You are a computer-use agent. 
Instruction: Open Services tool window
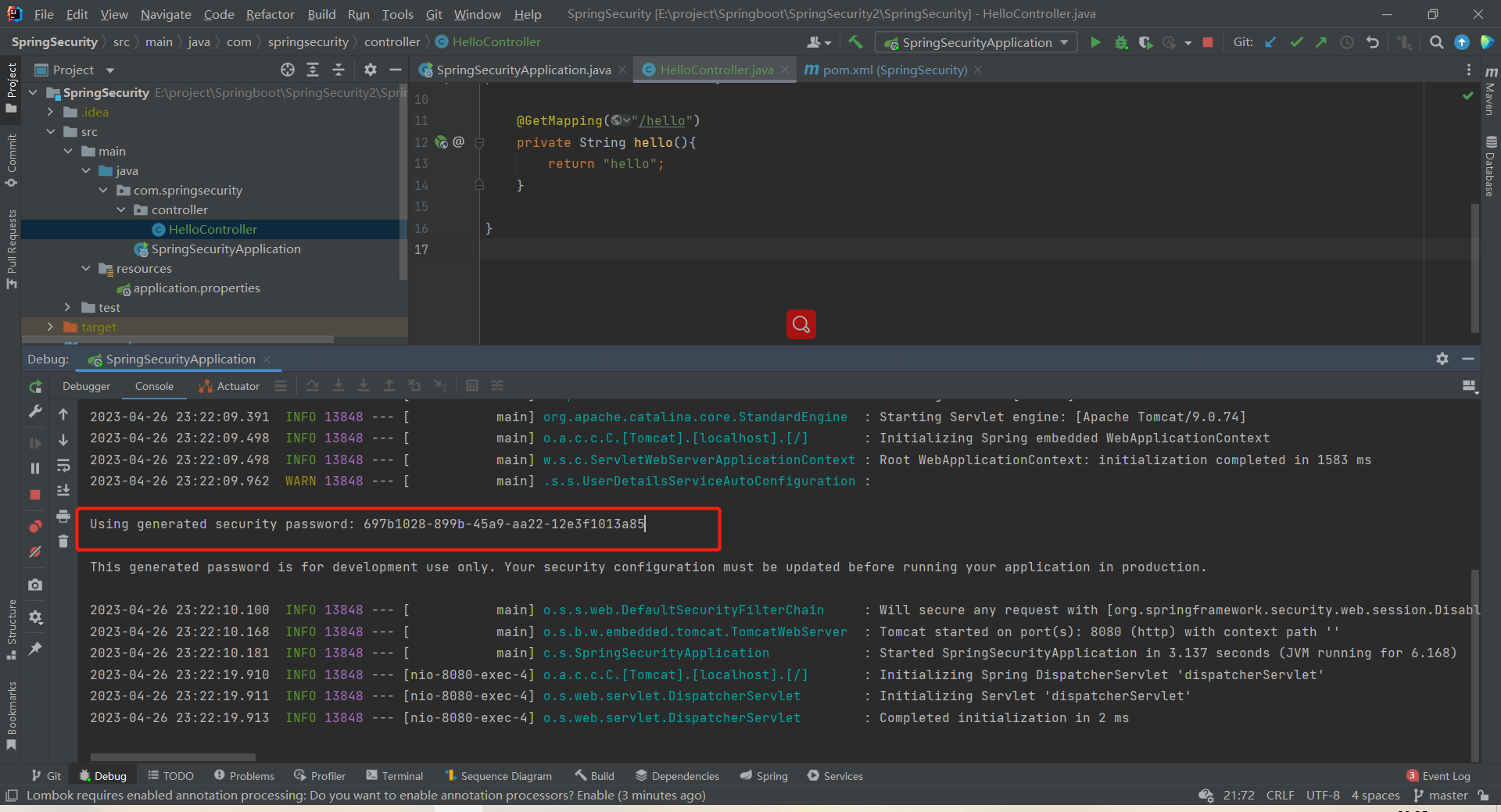835,775
